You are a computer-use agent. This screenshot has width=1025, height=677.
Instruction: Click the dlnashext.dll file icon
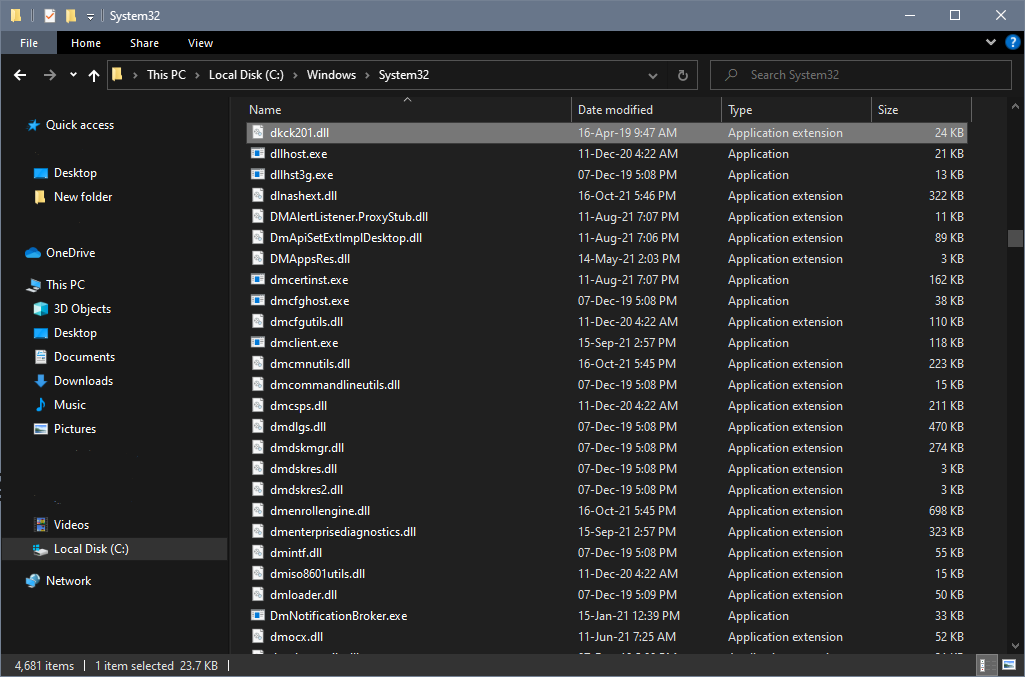[258, 195]
